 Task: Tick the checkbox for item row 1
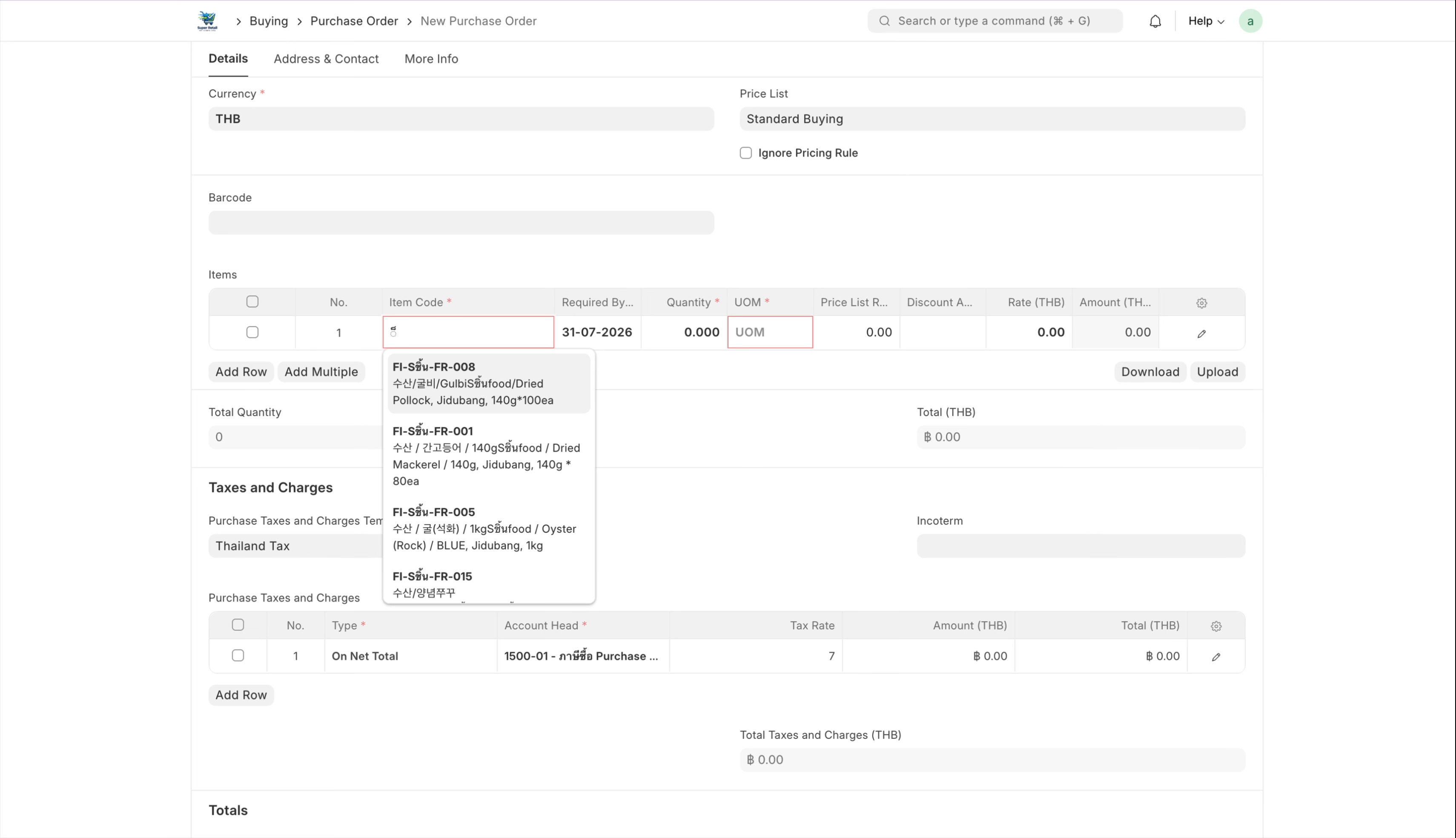[x=252, y=332]
